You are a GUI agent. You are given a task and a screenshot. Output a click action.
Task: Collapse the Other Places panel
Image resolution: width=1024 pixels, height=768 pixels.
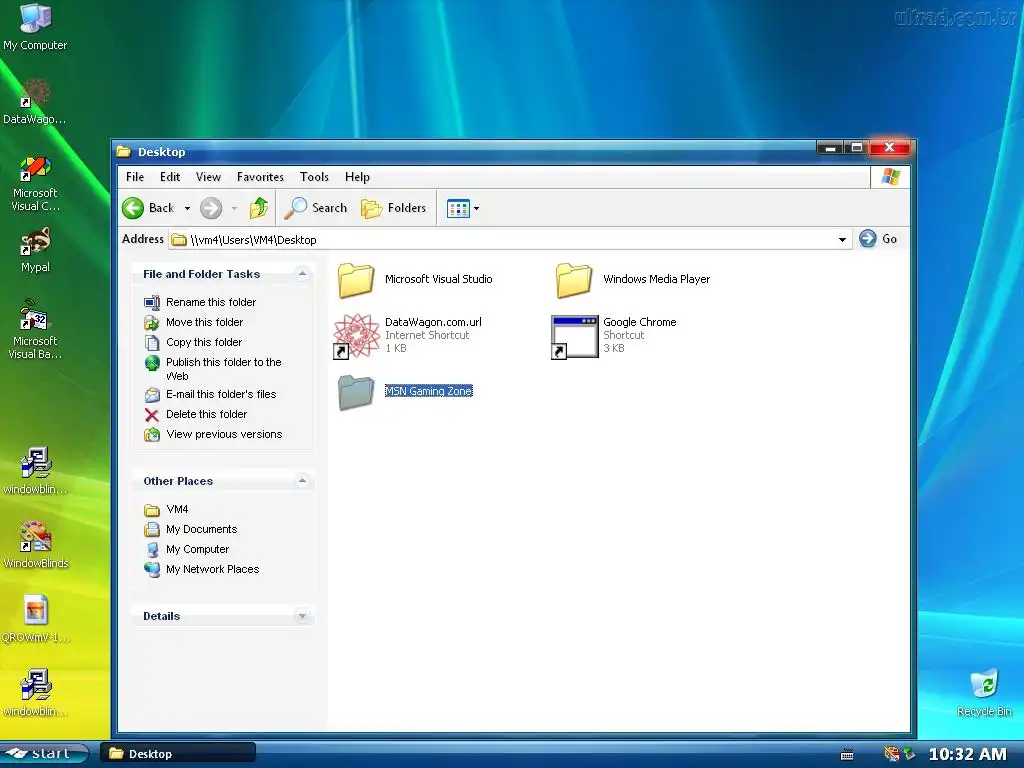302,481
